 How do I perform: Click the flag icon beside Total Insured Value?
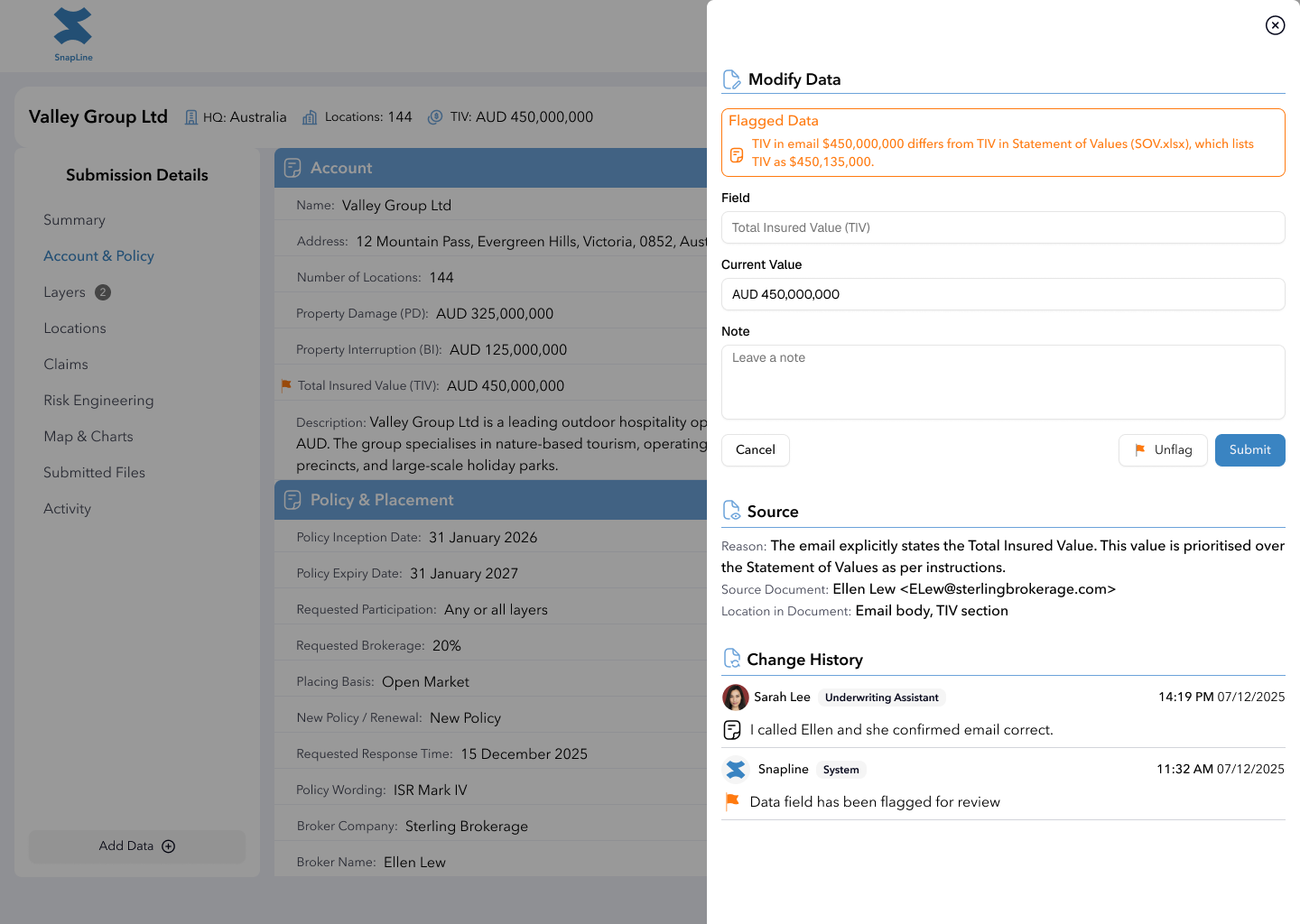(x=286, y=385)
